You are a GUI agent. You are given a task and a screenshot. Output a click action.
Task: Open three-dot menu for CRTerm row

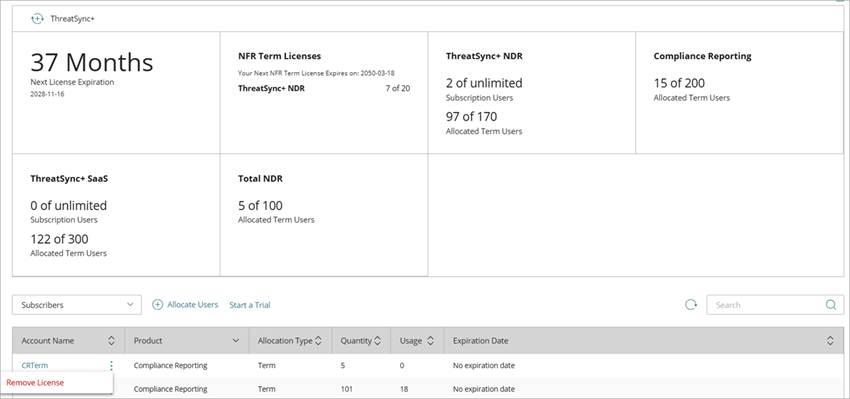coord(111,365)
